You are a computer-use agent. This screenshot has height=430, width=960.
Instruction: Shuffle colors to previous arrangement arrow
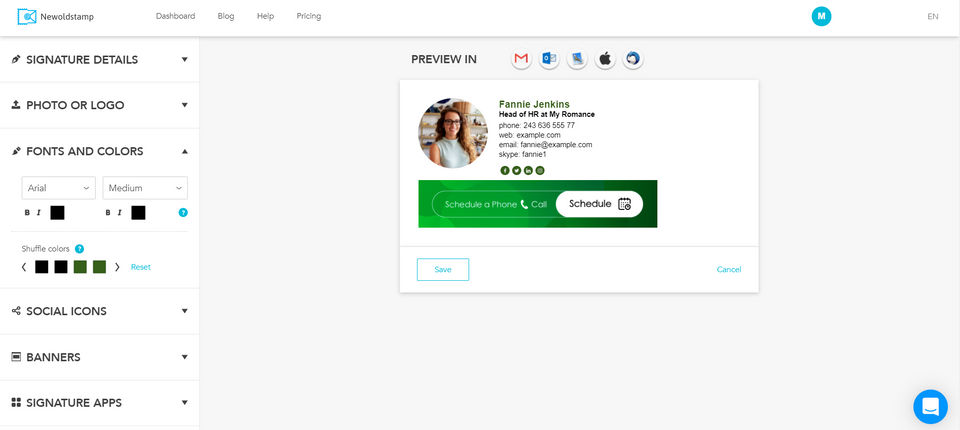pos(24,267)
